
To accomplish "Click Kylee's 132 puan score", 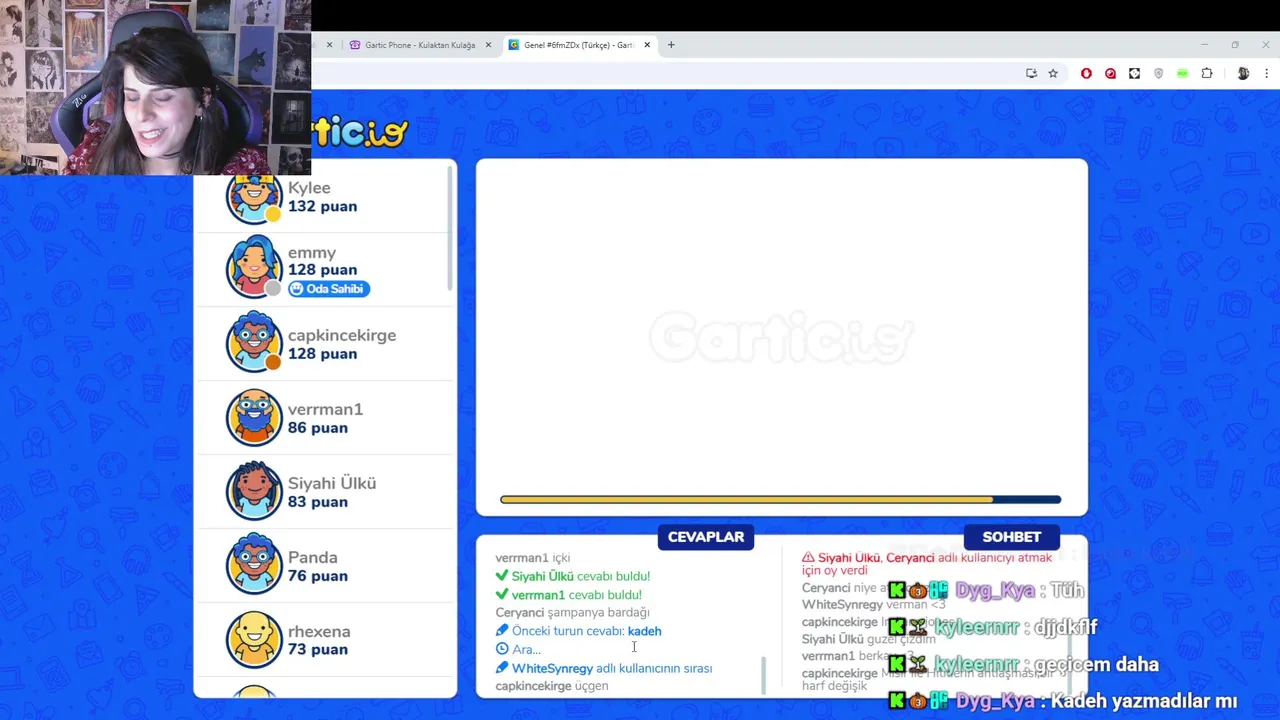I will coord(322,206).
